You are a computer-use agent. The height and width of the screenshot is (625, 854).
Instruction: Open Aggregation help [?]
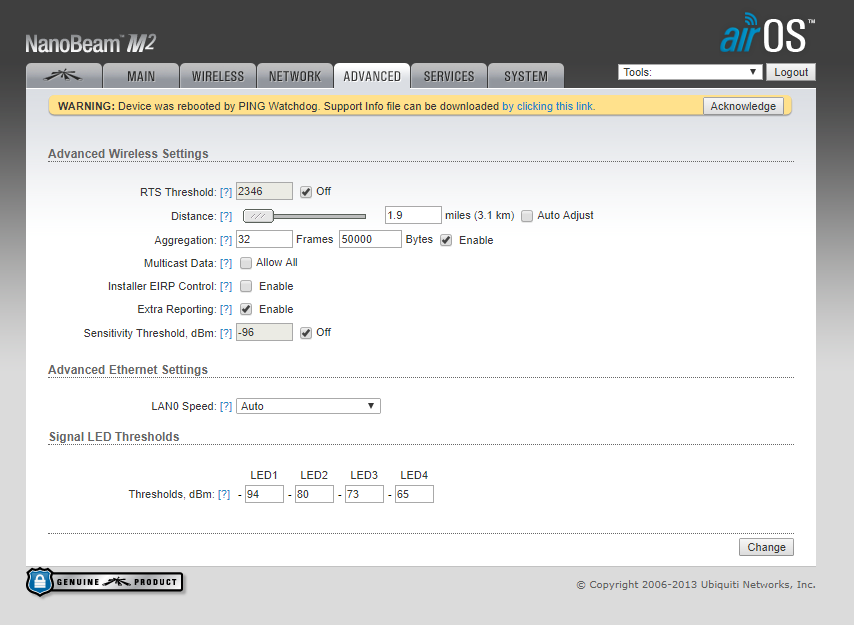(226, 240)
